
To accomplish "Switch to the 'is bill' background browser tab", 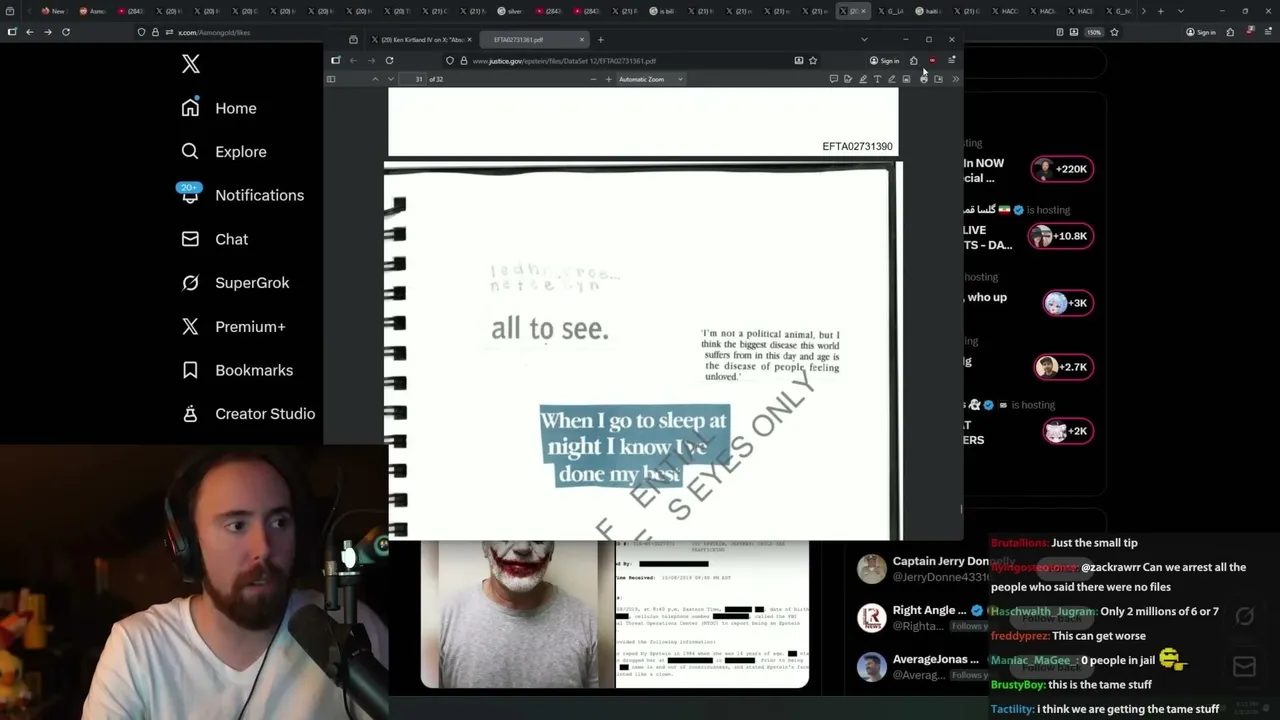I will click(x=662, y=11).
